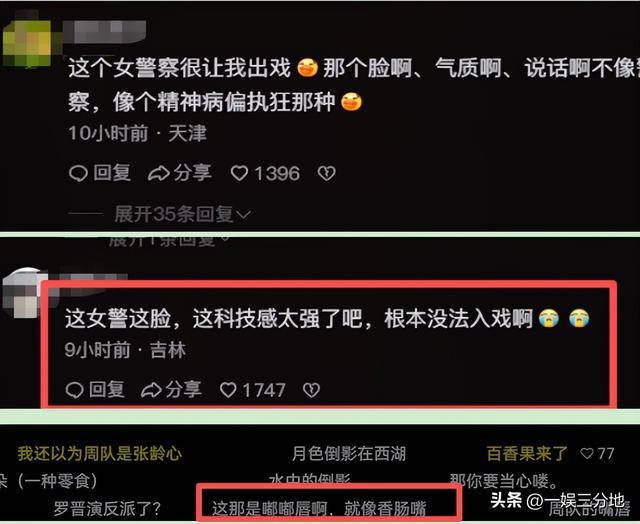The width and height of the screenshot is (640, 524).
Task: Click the reply bubble icon on Jilin comment
Action: (74, 390)
